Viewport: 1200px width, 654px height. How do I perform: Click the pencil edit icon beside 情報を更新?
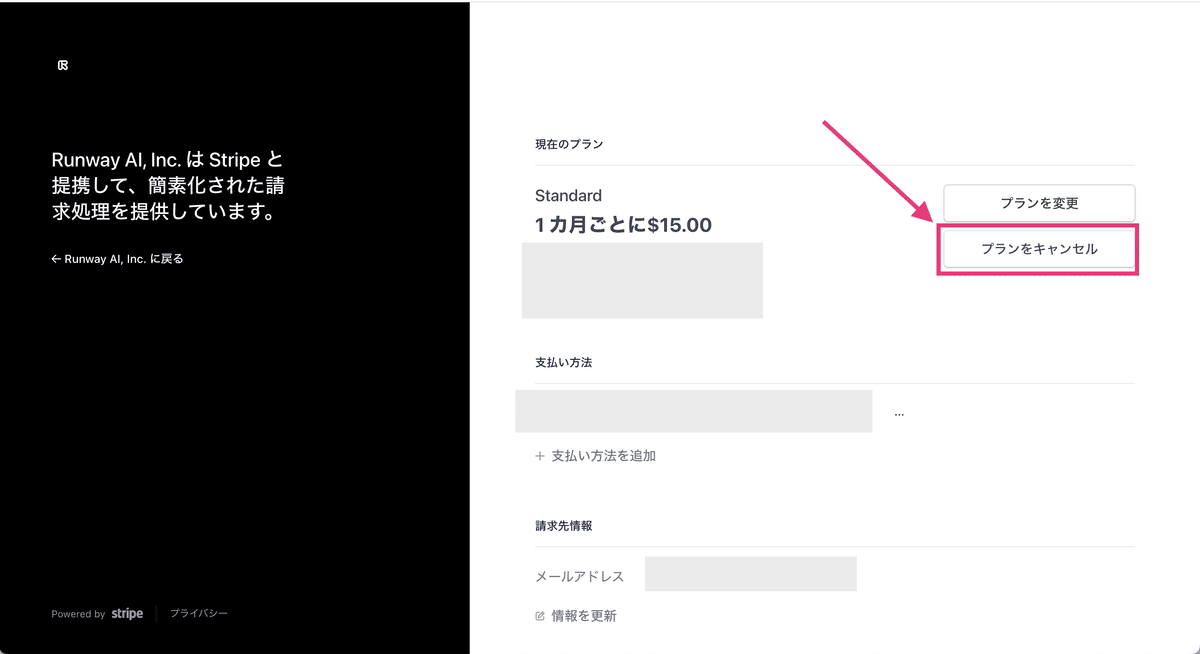click(x=540, y=616)
